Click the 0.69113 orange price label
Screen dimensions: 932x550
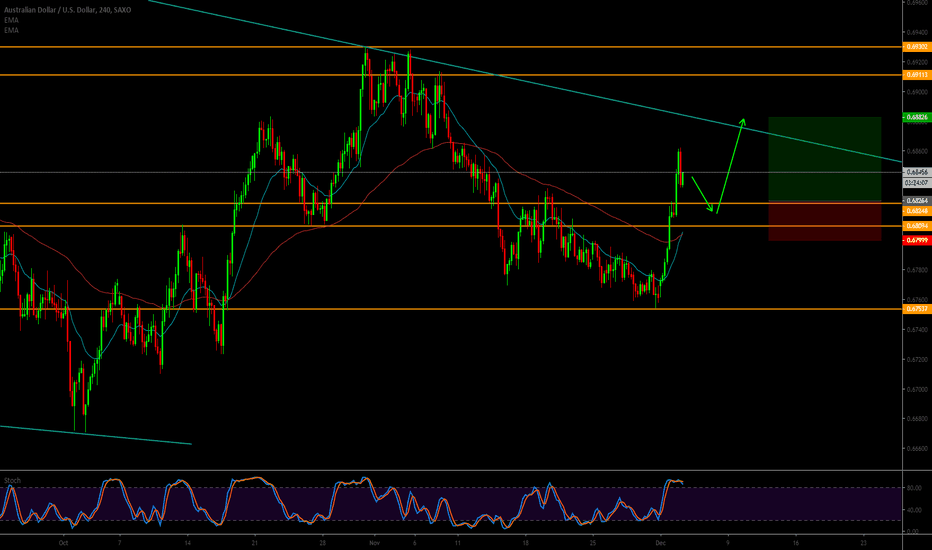(917, 75)
